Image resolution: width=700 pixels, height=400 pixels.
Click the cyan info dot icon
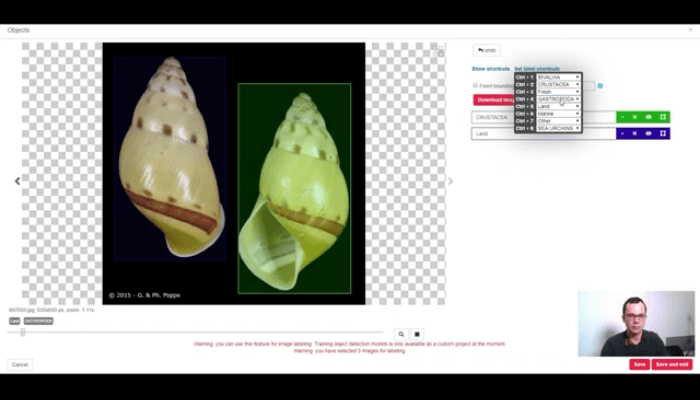coord(600,86)
